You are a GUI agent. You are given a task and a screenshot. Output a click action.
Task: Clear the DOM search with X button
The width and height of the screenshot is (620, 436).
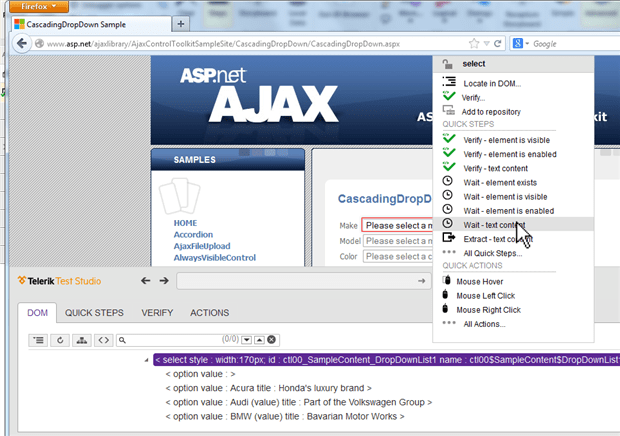(x=271, y=340)
